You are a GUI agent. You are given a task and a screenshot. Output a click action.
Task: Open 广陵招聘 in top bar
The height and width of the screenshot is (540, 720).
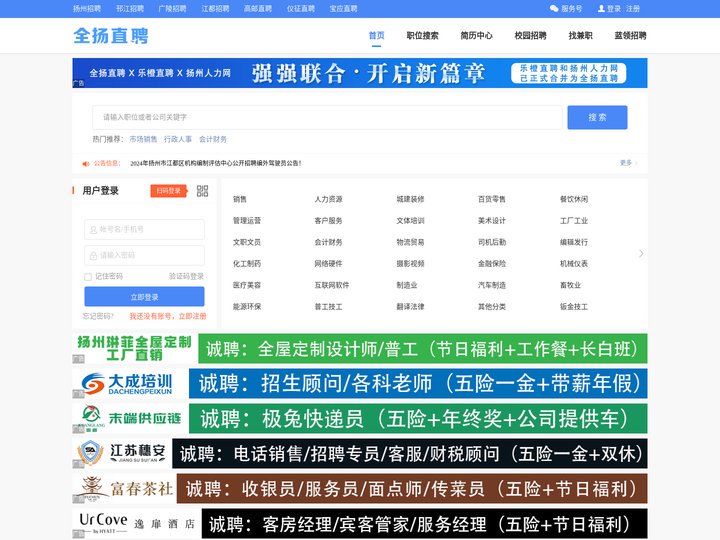172,9
